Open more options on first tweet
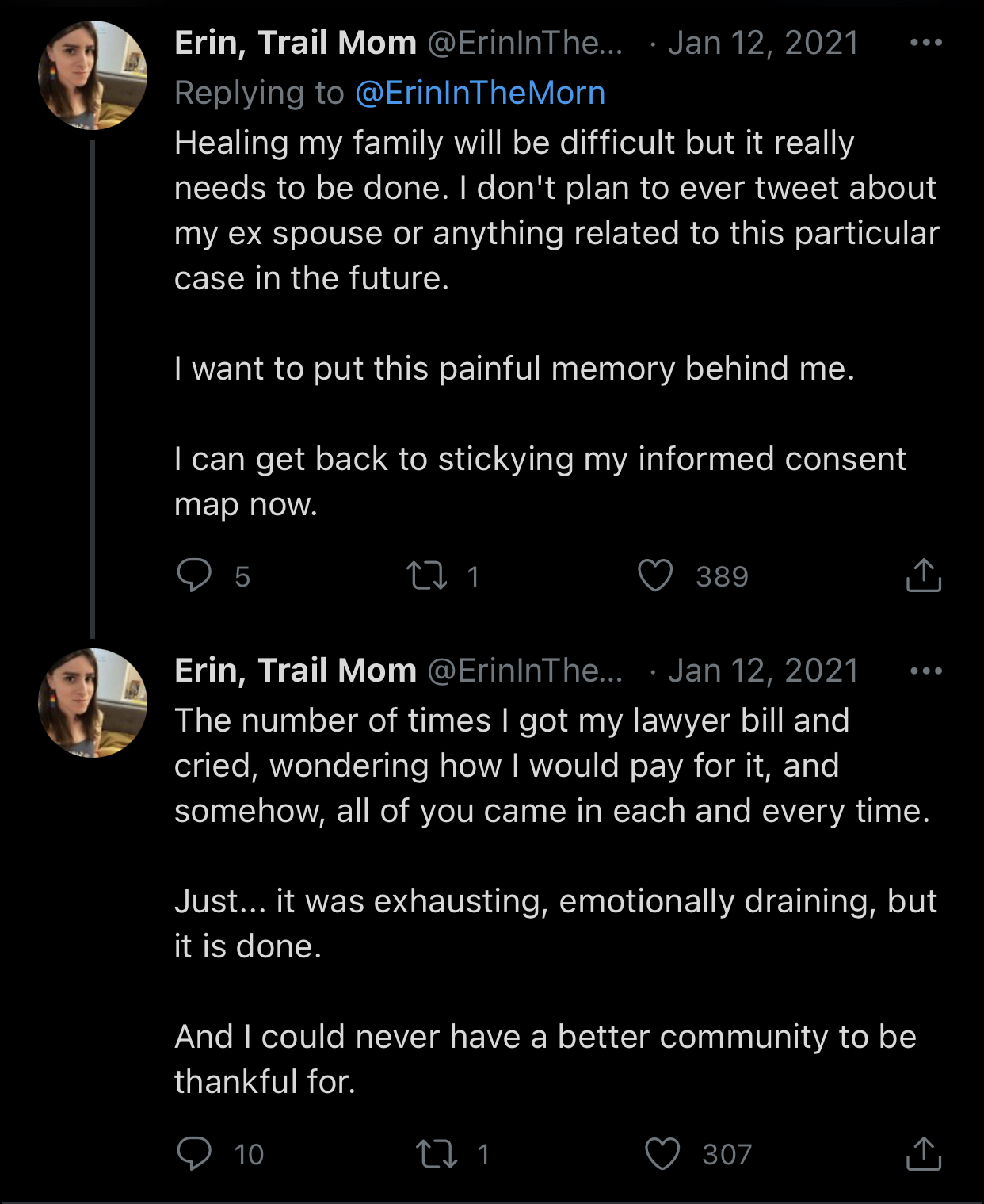Screen dimensions: 984x1204 click(x=926, y=43)
